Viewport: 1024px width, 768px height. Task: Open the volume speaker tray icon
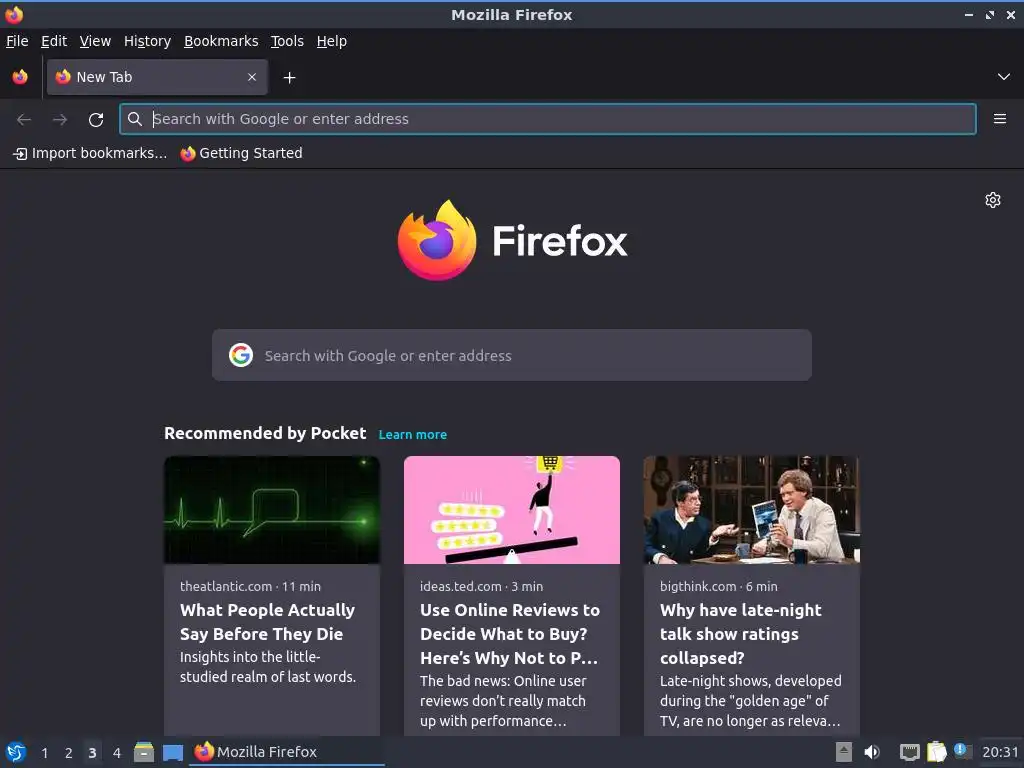872,752
